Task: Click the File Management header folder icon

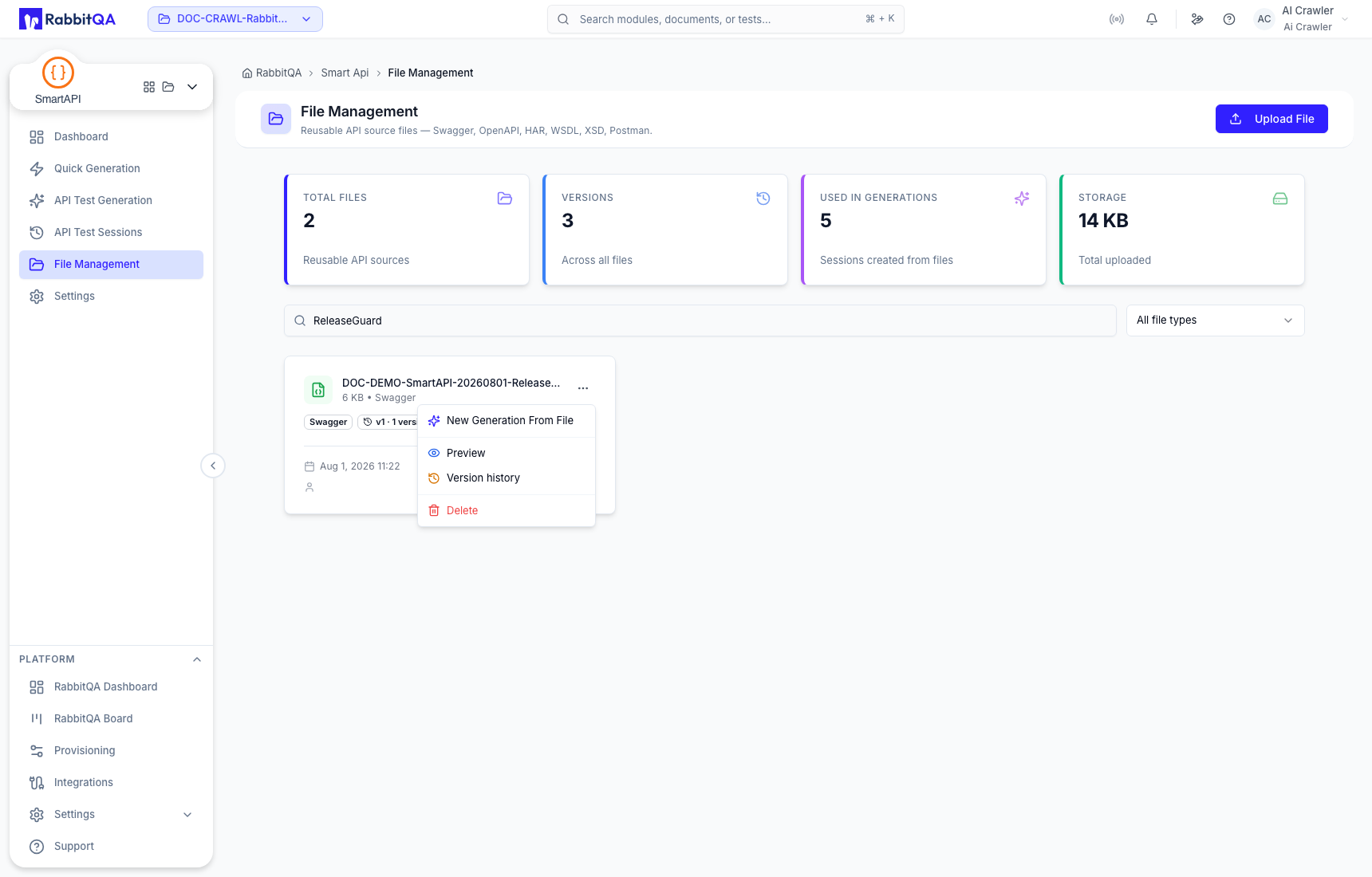Action: [276, 119]
